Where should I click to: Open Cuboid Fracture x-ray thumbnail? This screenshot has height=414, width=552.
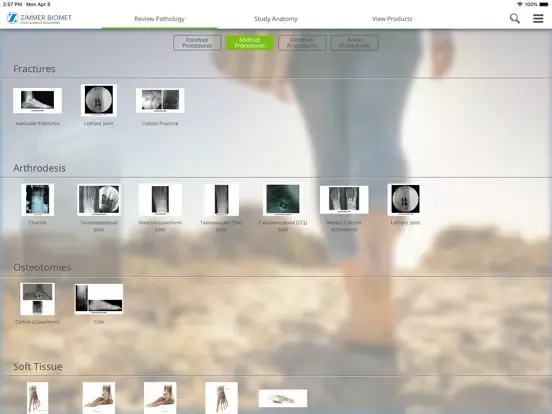(160, 101)
